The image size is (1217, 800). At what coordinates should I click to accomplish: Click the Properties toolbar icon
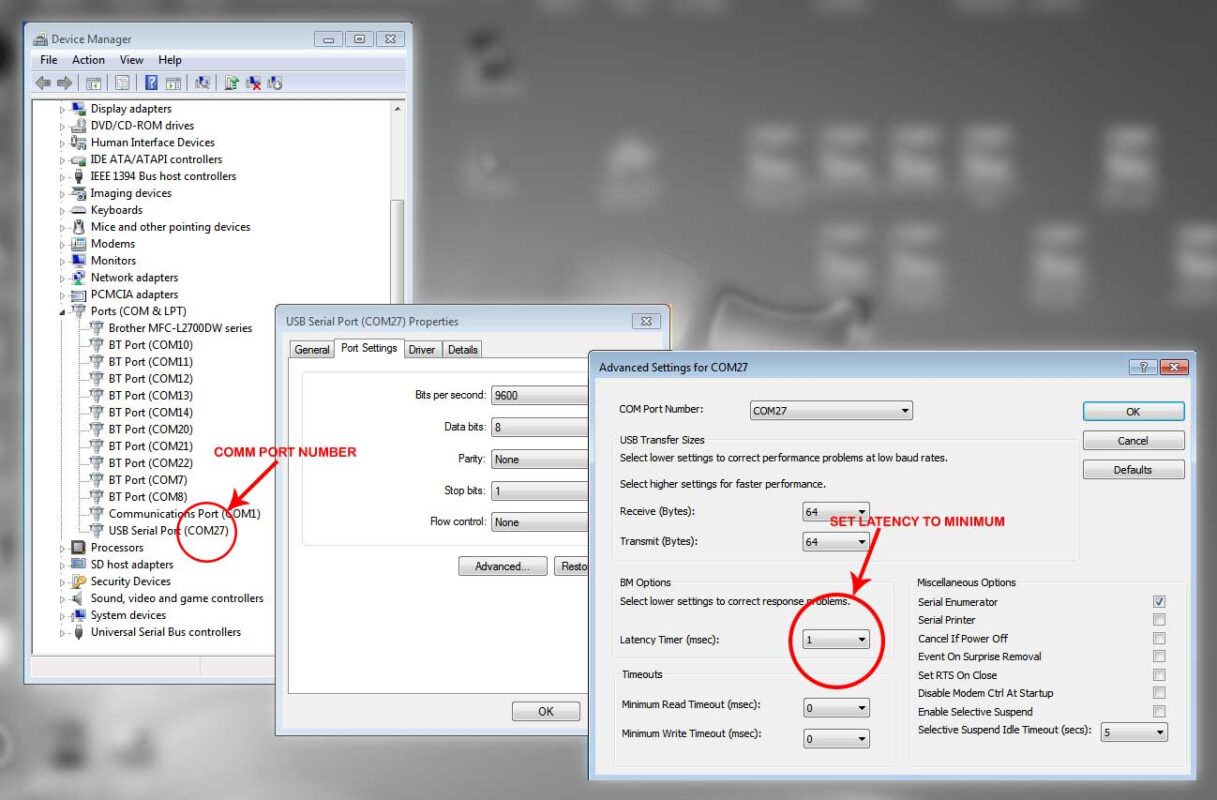point(122,83)
